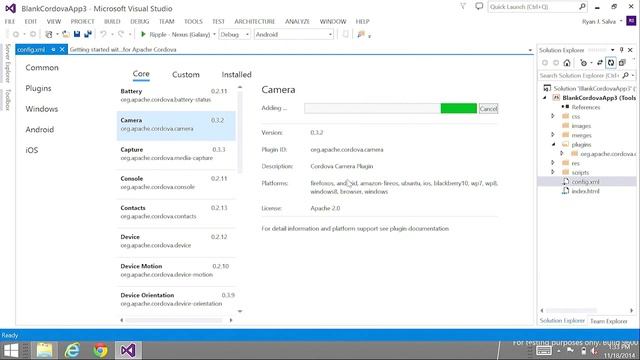Screen dimensions: 640x360
Task: Toggle auto-hide pin of Solution Explorer
Action: tap(622, 50)
